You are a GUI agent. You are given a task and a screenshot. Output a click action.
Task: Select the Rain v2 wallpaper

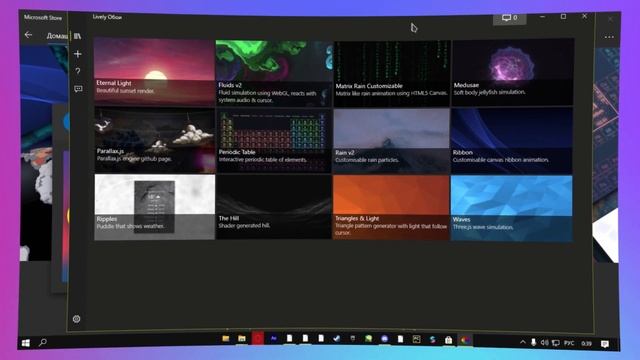click(x=391, y=141)
